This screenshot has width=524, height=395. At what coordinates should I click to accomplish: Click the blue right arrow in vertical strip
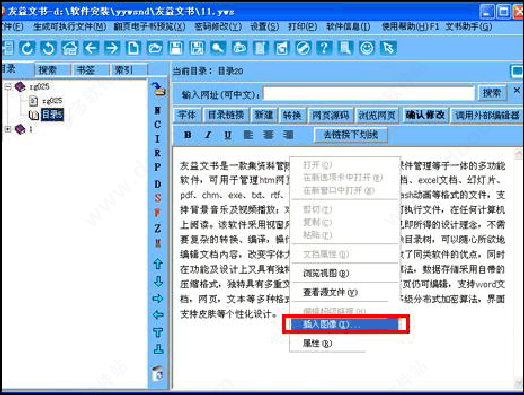(158, 298)
